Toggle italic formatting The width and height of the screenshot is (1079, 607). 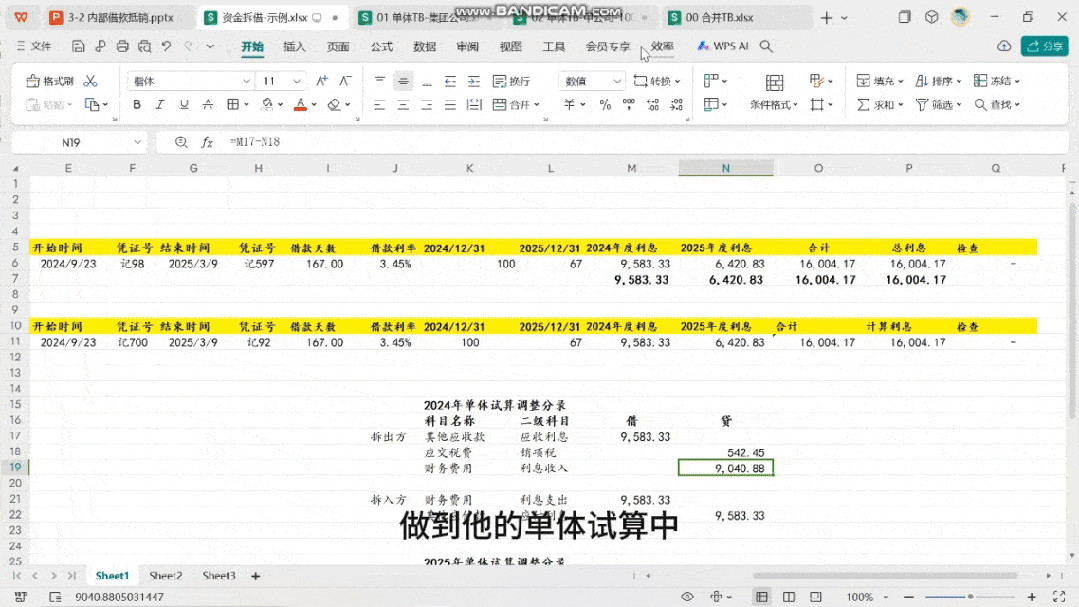tap(160, 105)
